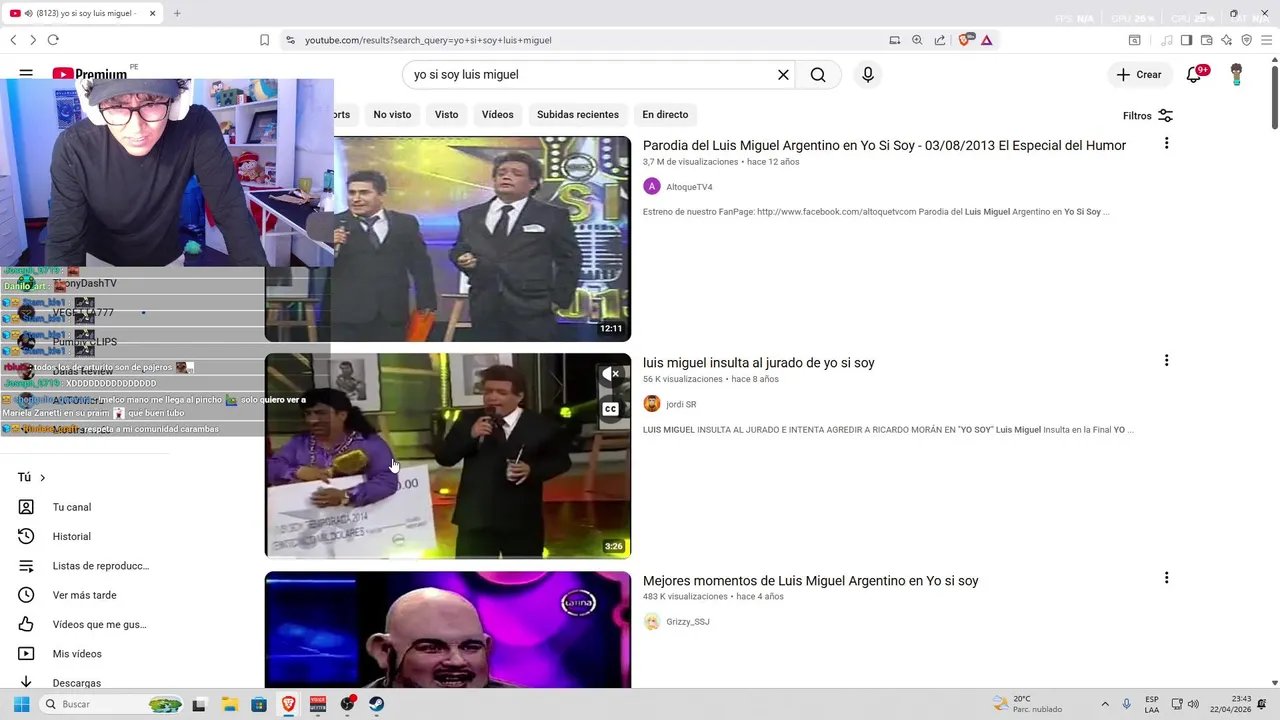Play the Mejores momentos thumbnail
1280x720 pixels.
click(448, 630)
